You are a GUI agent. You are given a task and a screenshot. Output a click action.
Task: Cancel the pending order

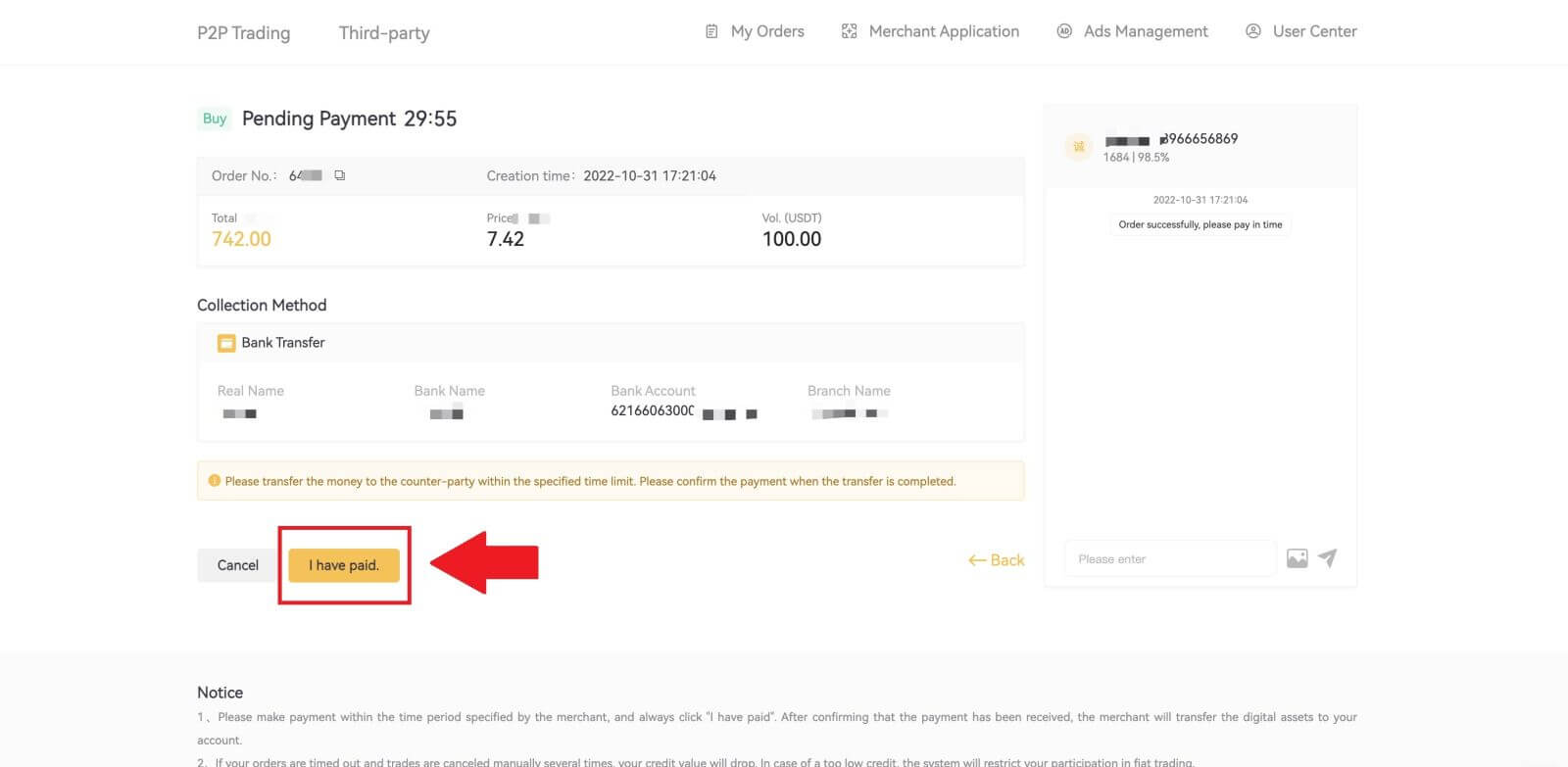[x=237, y=565]
